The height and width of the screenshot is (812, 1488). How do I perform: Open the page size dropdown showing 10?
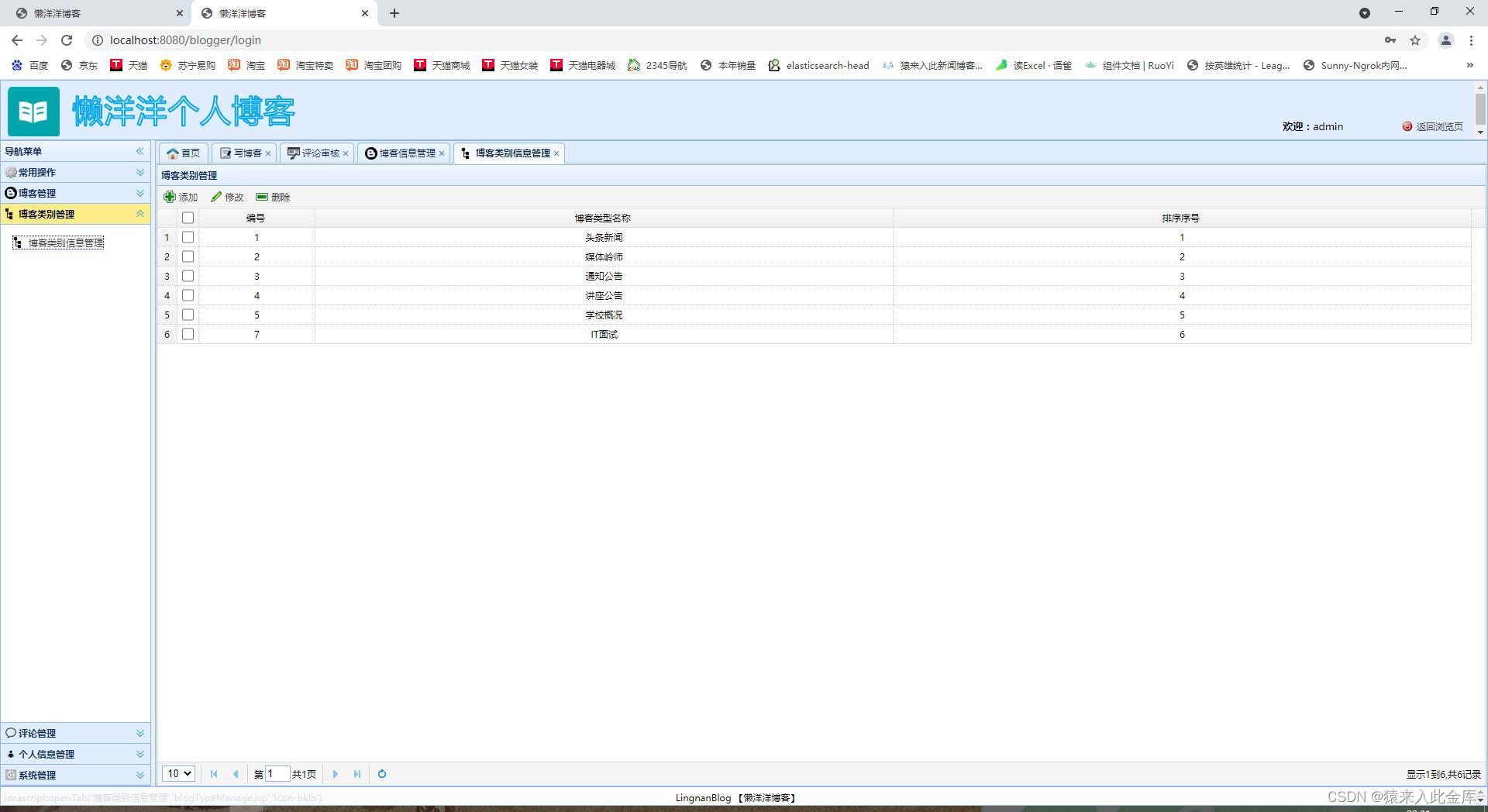[x=178, y=773]
